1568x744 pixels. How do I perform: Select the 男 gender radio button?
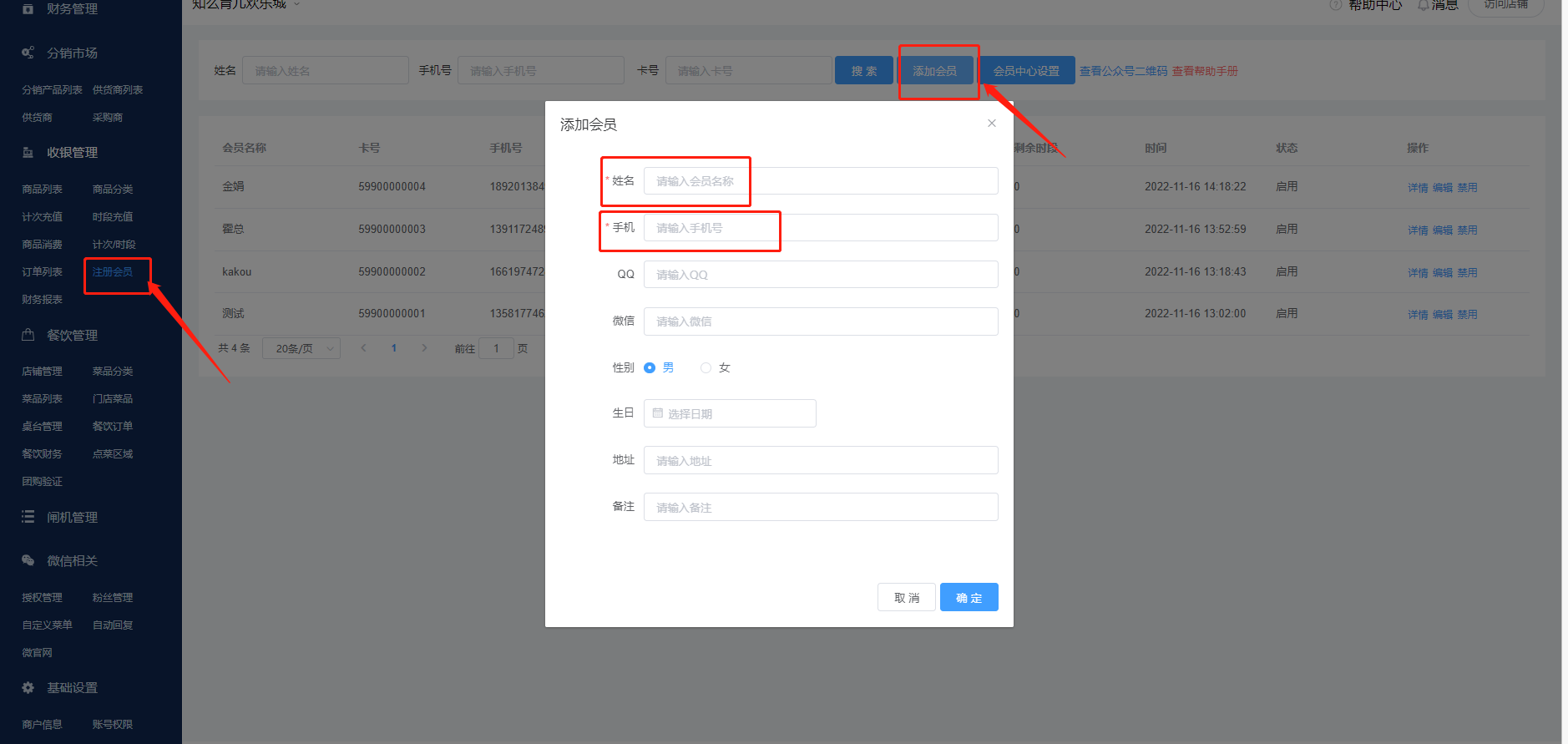(x=650, y=367)
